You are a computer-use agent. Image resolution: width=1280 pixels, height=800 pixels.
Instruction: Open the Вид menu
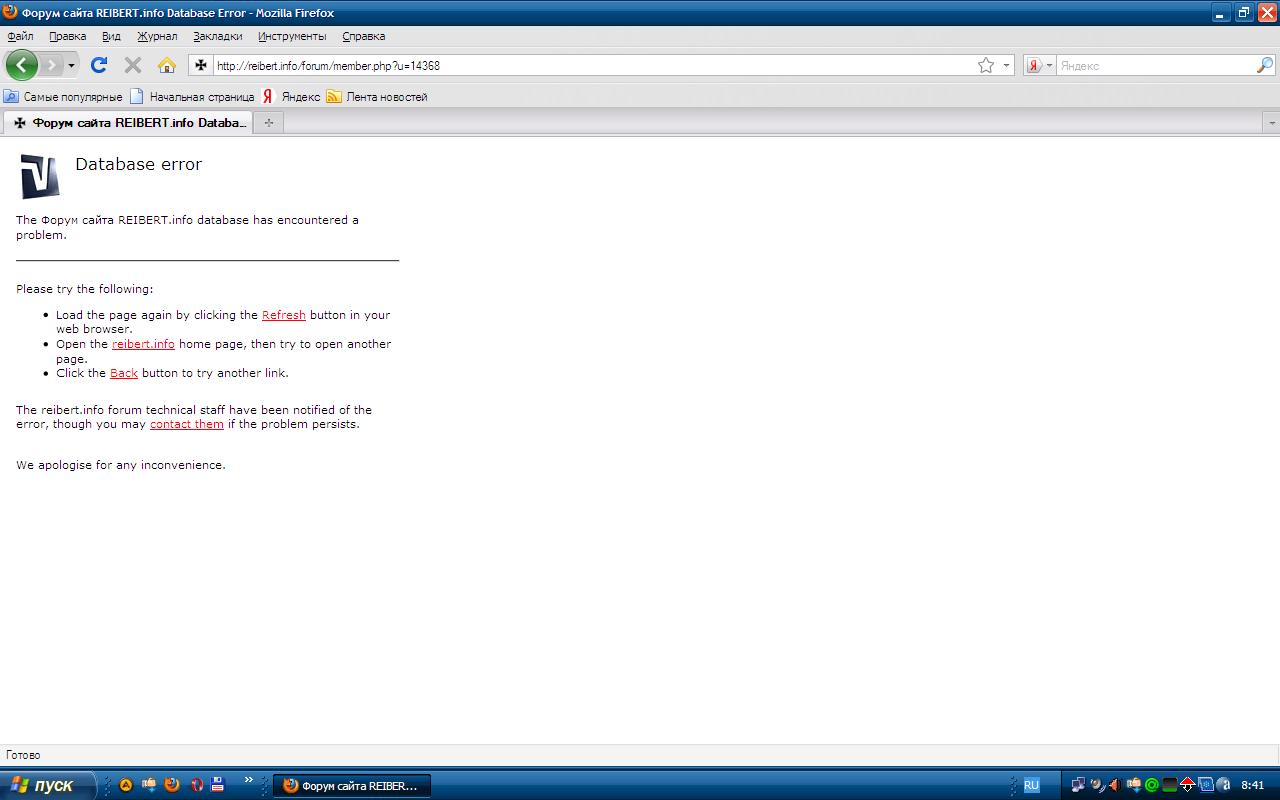111,36
